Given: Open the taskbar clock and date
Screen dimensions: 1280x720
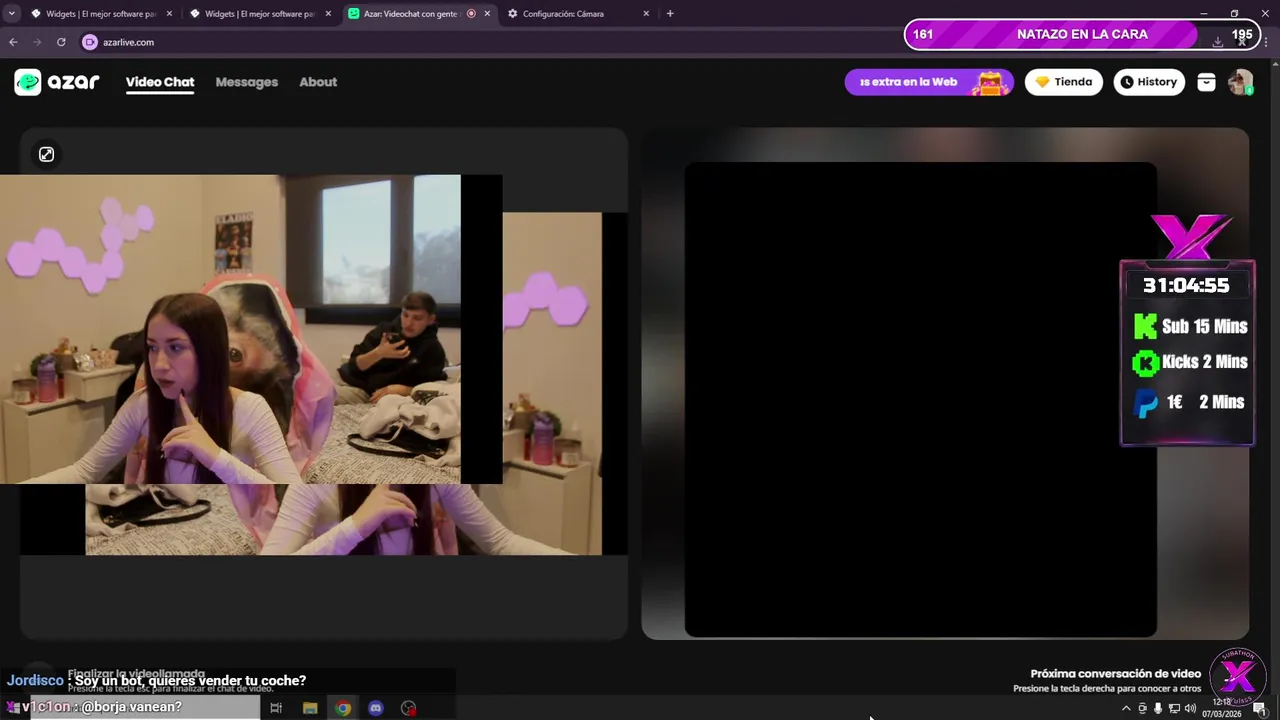Looking at the screenshot, I should [x=1221, y=708].
